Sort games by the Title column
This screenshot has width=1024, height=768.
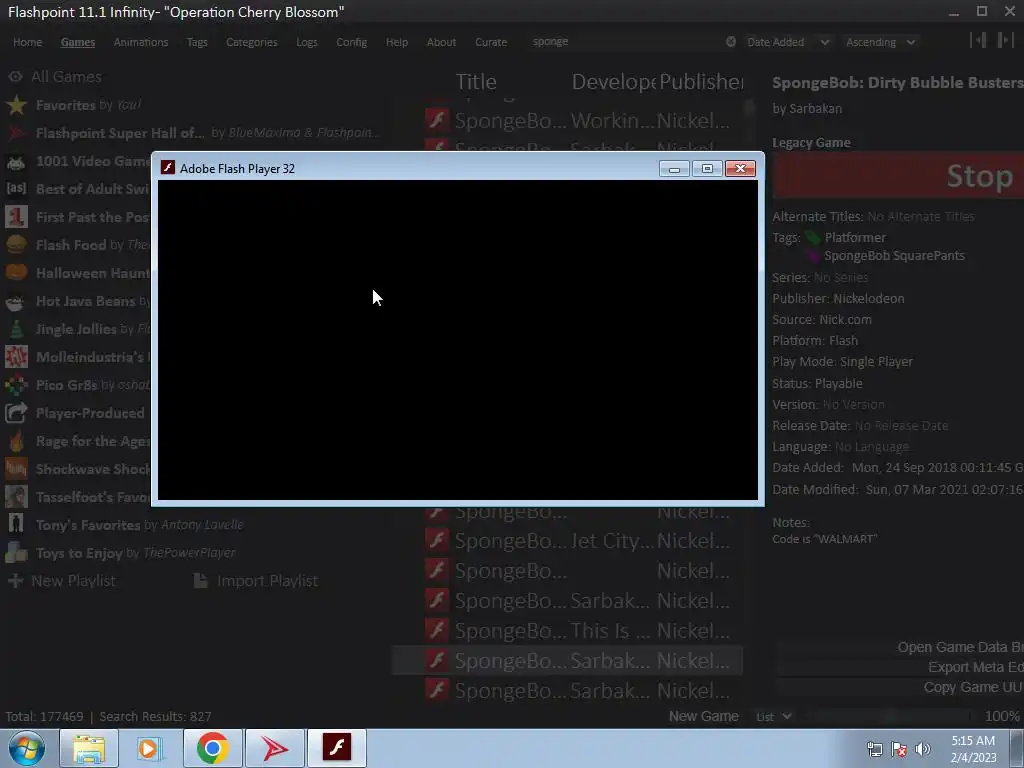click(475, 82)
